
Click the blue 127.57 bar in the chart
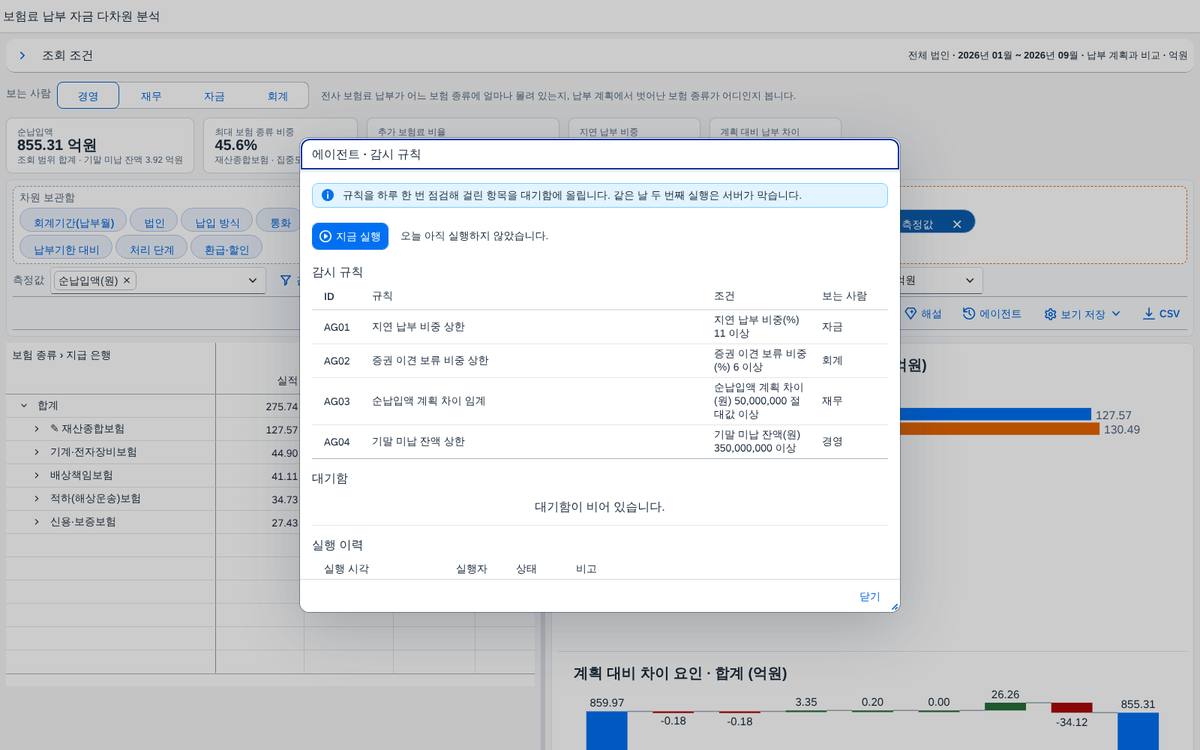click(x=994, y=414)
